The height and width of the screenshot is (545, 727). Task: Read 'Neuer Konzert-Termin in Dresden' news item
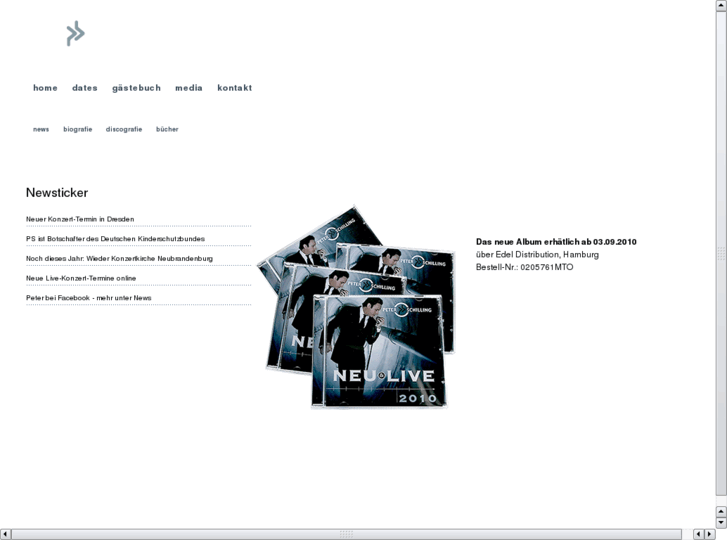[x=80, y=219]
